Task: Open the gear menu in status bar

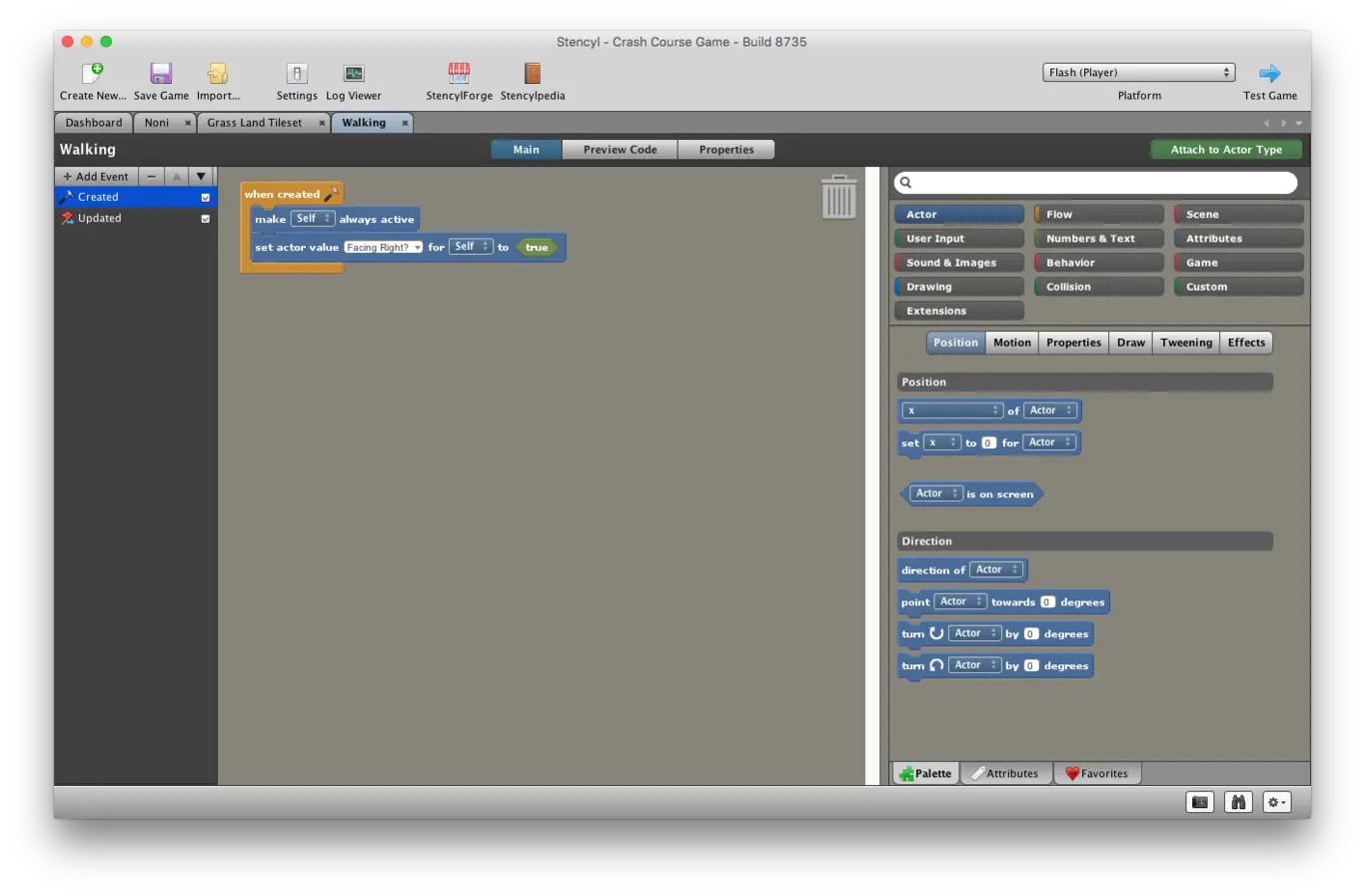Action: (x=1277, y=802)
